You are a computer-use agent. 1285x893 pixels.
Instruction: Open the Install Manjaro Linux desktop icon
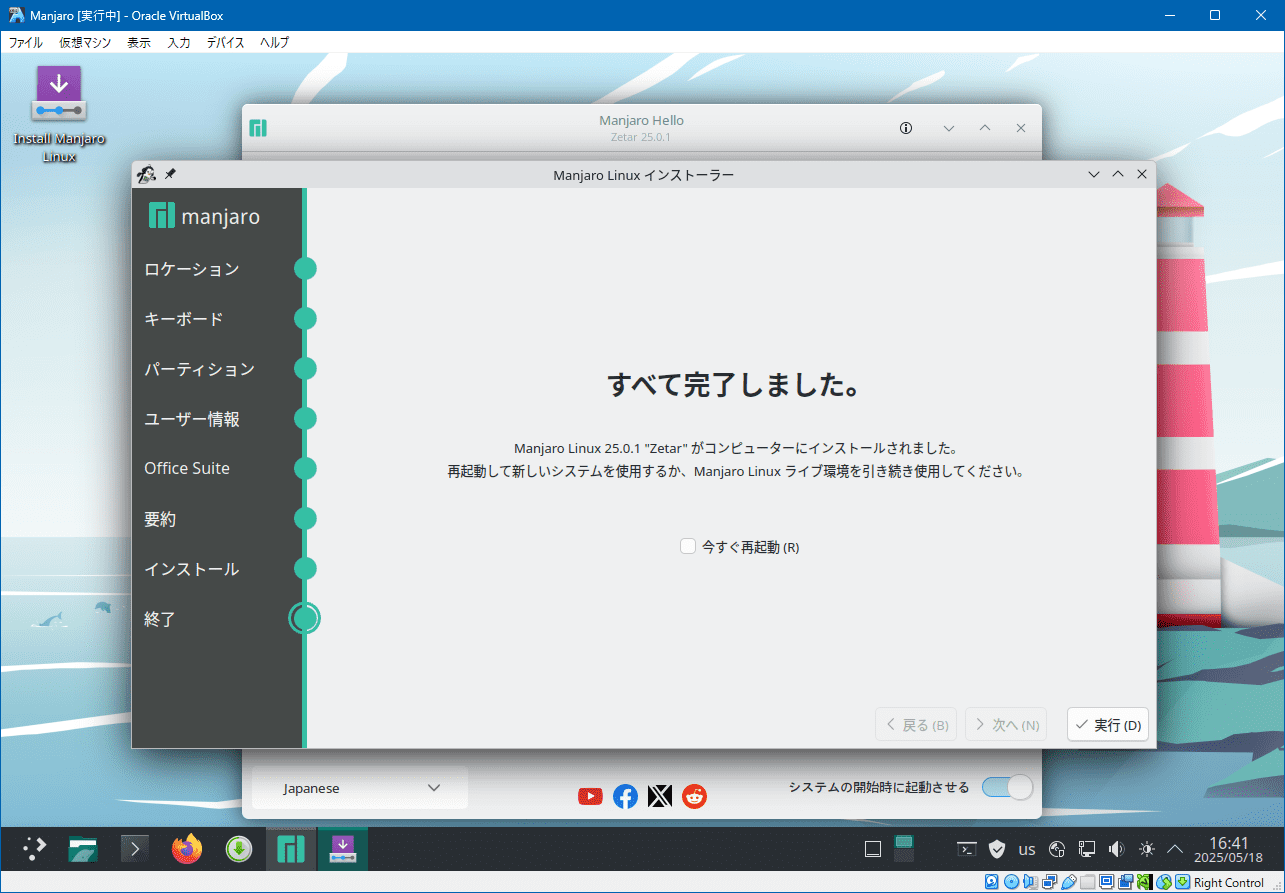point(59,115)
